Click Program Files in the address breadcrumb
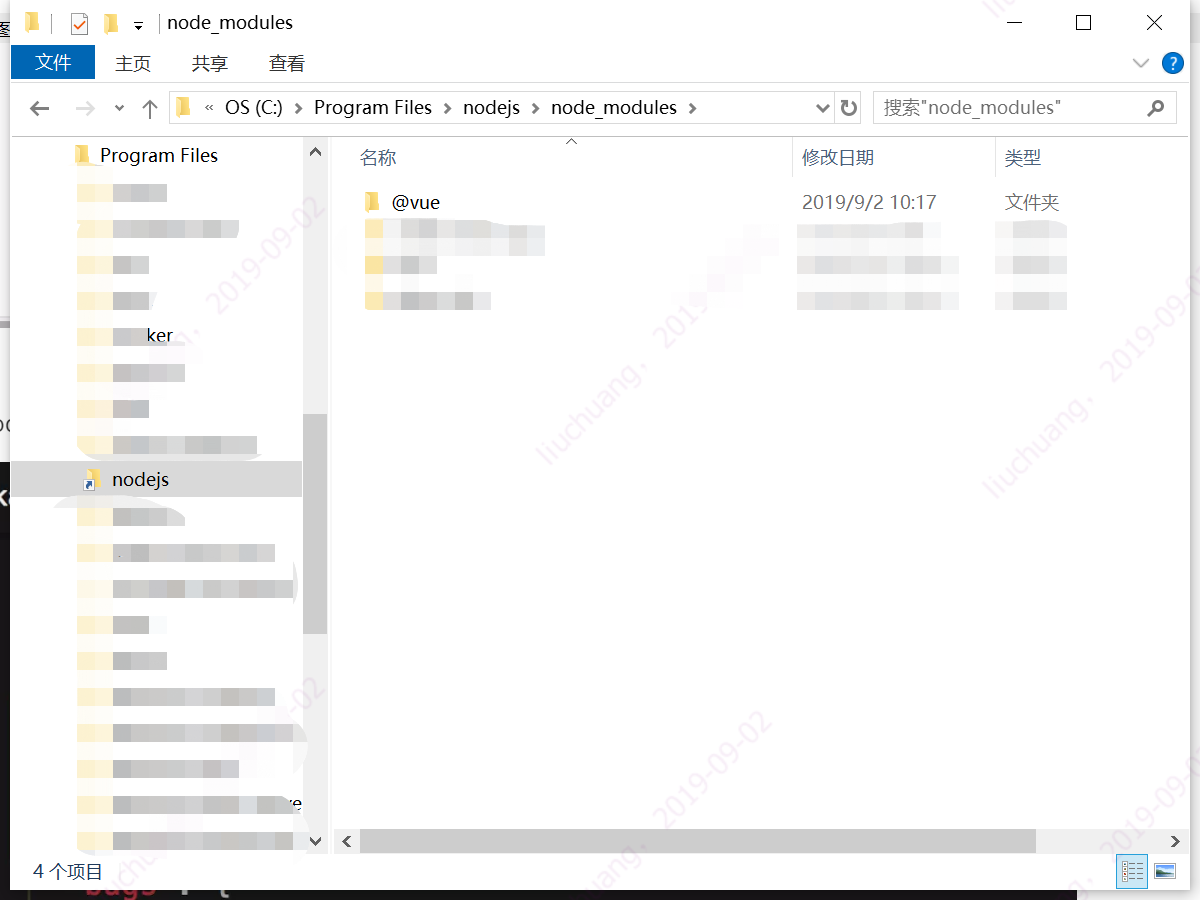Viewport: 1200px width, 900px height. [373, 107]
